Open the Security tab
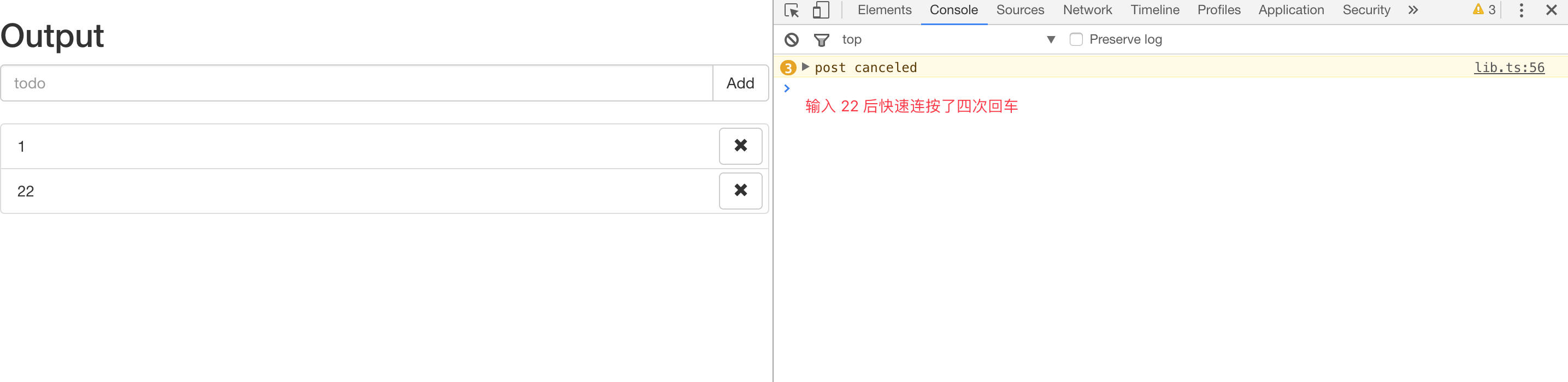The image size is (1568, 382). [1366, 10]
